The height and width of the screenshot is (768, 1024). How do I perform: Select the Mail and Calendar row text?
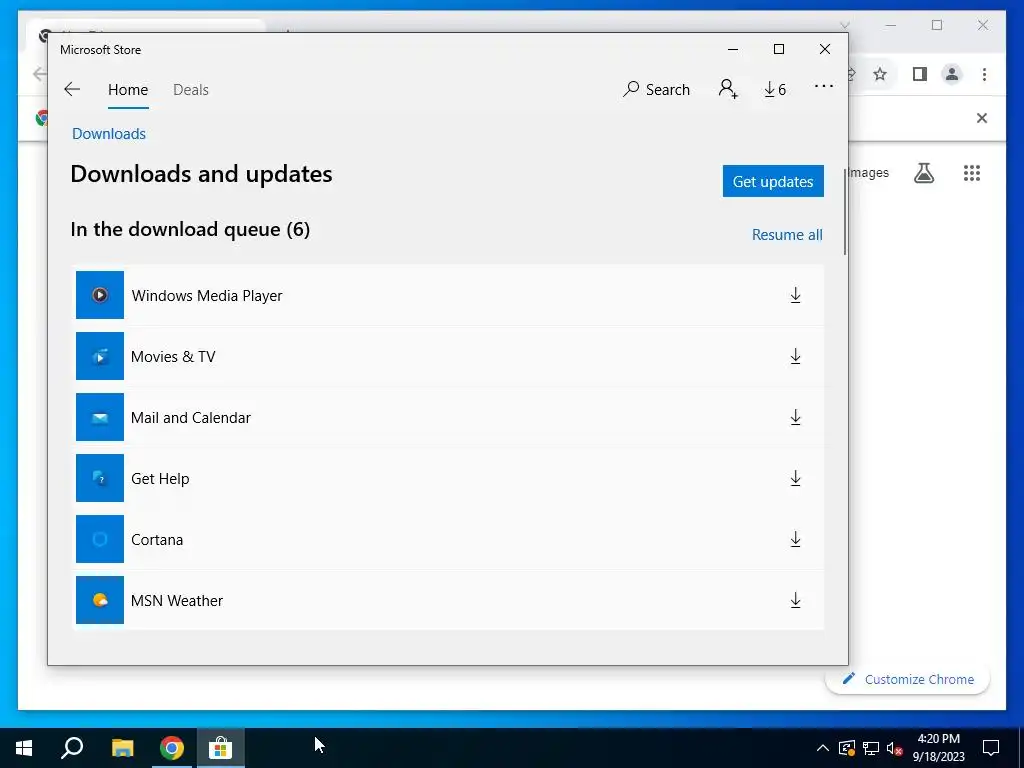point(191,417)
